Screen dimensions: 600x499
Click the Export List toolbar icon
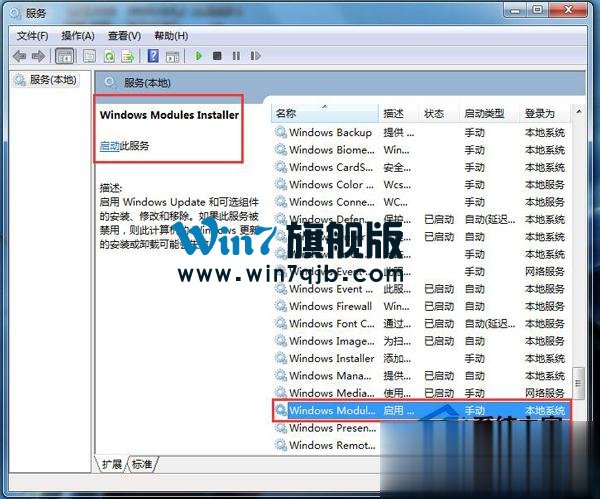128,56
